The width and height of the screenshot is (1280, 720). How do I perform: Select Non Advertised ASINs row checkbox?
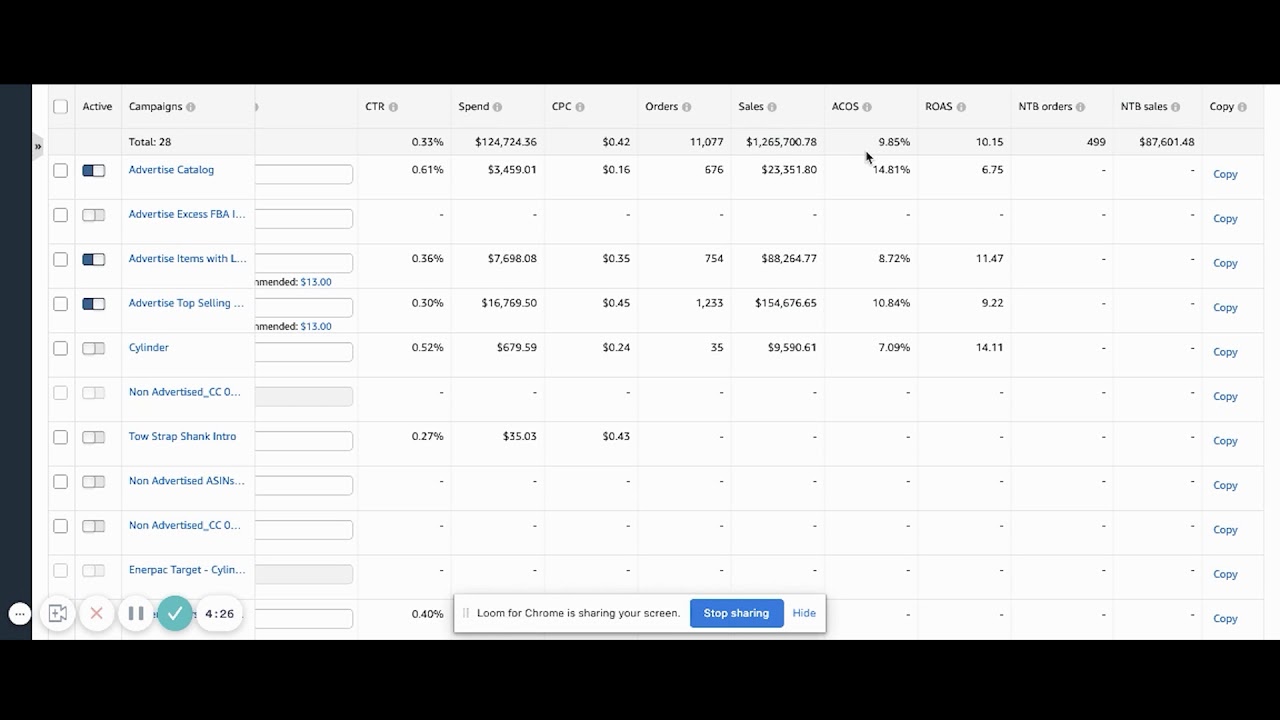coord(61,482)
